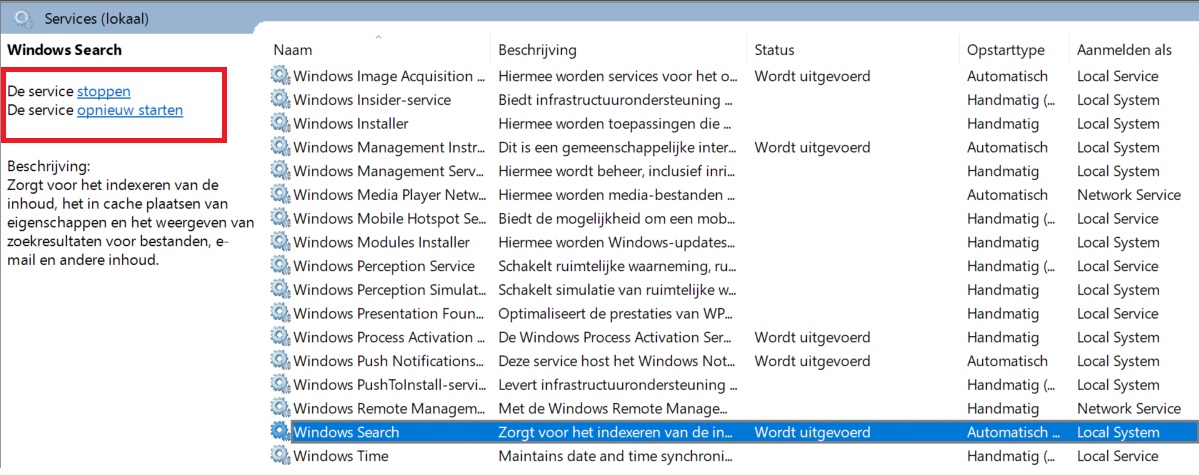Select the Windows Remote Management service row

click(x=389, y=409)
